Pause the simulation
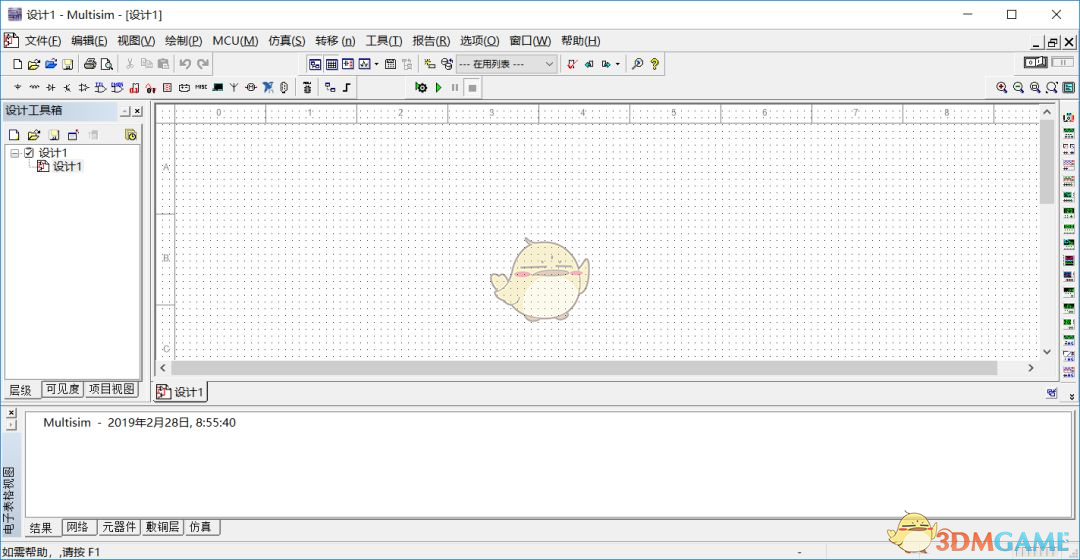1080x560 pixels. point(455,87)
